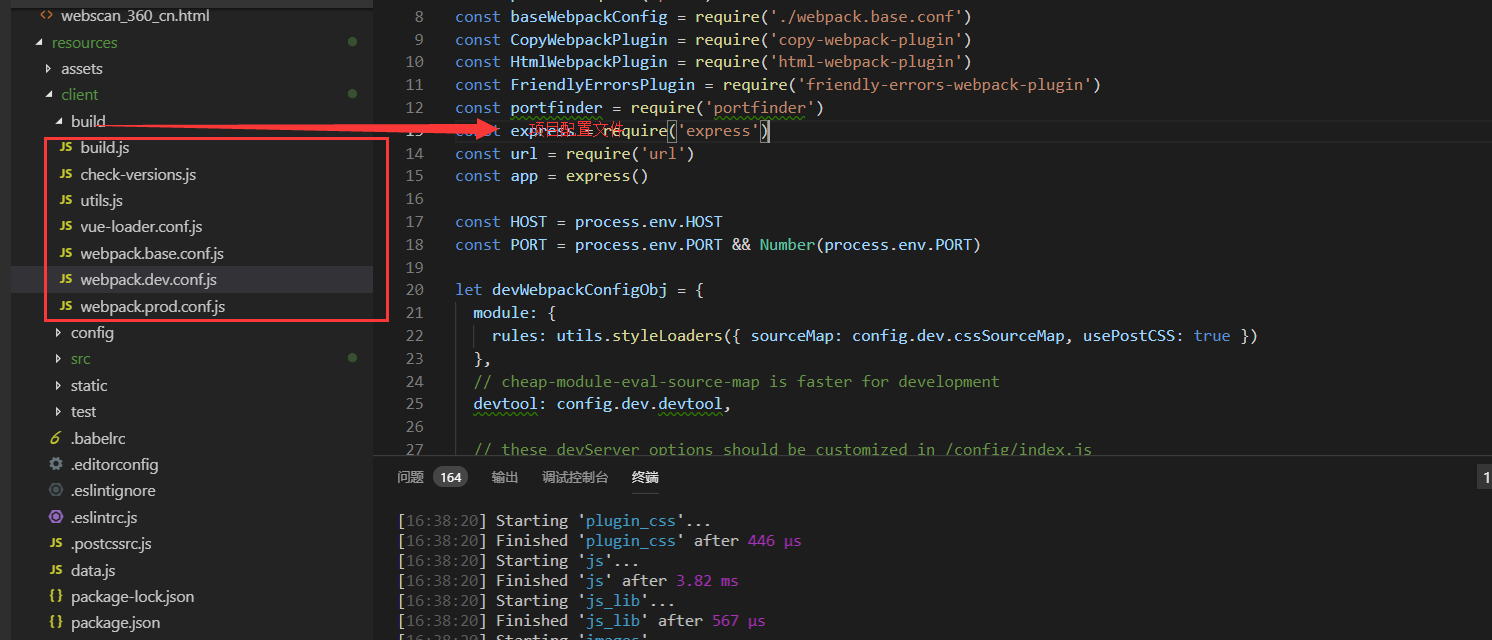The height and width of the screenshot is (640, 1492).
Task: Click line number 20 in the gutter
Action: pos(414,290)
